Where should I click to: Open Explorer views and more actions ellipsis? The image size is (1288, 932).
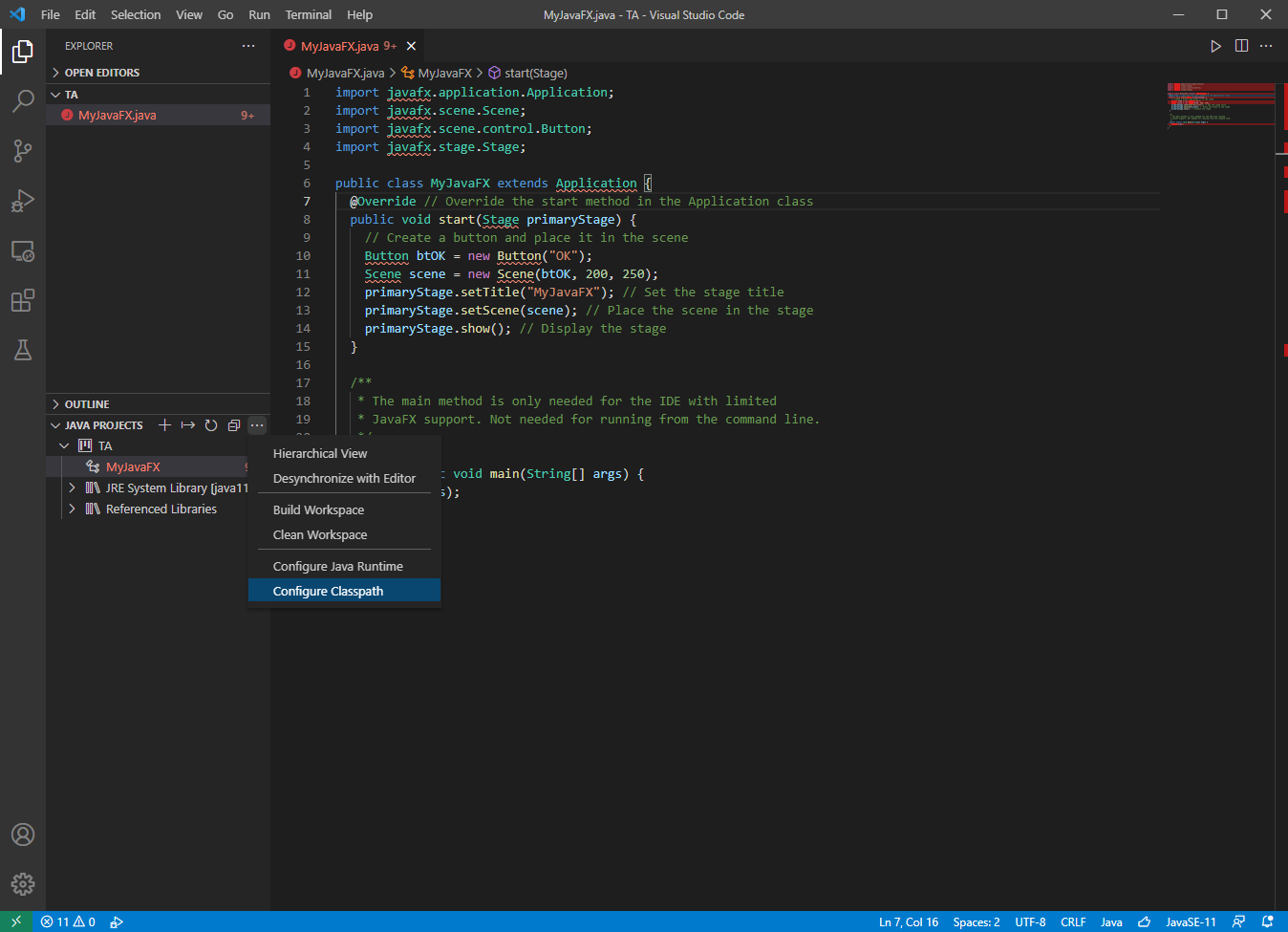248,46
